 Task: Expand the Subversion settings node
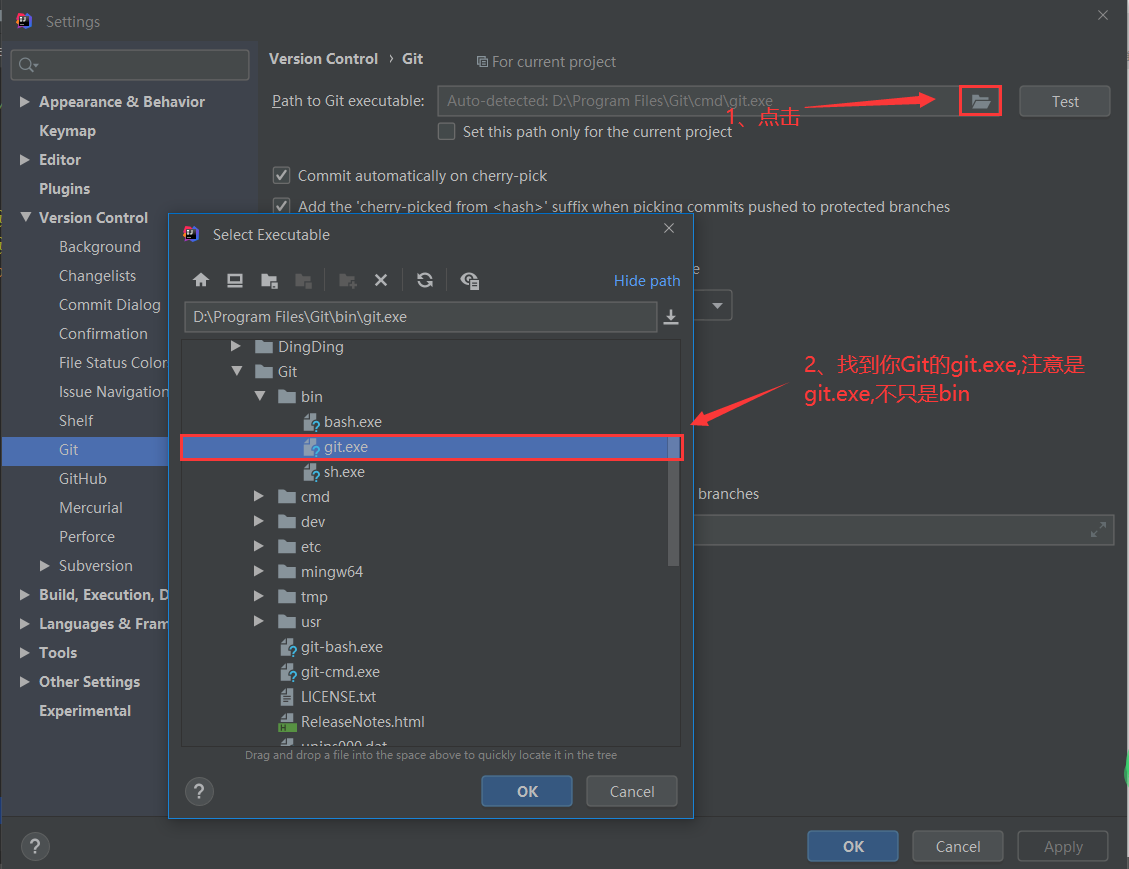tap(45, 566)
